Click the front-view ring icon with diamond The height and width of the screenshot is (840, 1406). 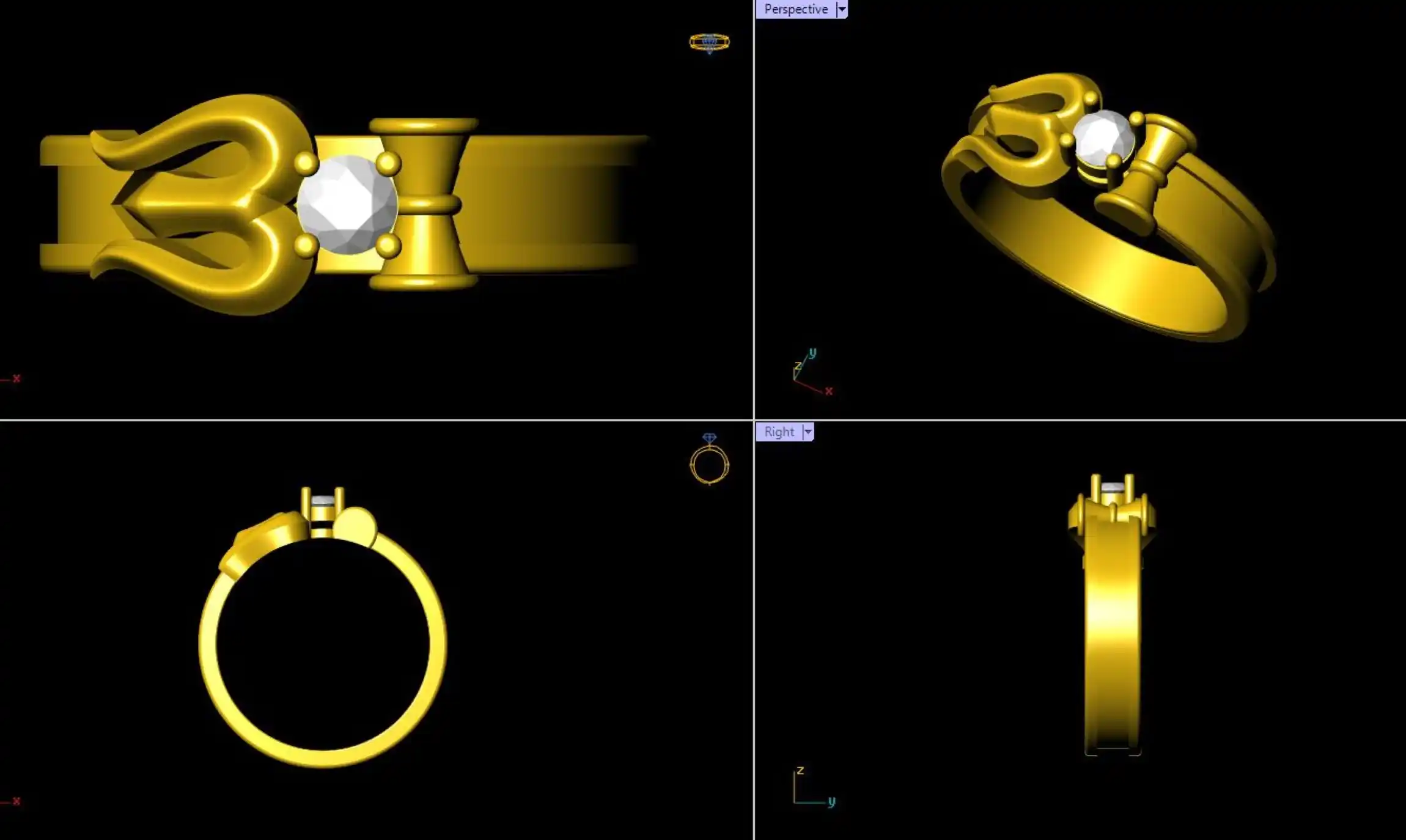point(709,460)
